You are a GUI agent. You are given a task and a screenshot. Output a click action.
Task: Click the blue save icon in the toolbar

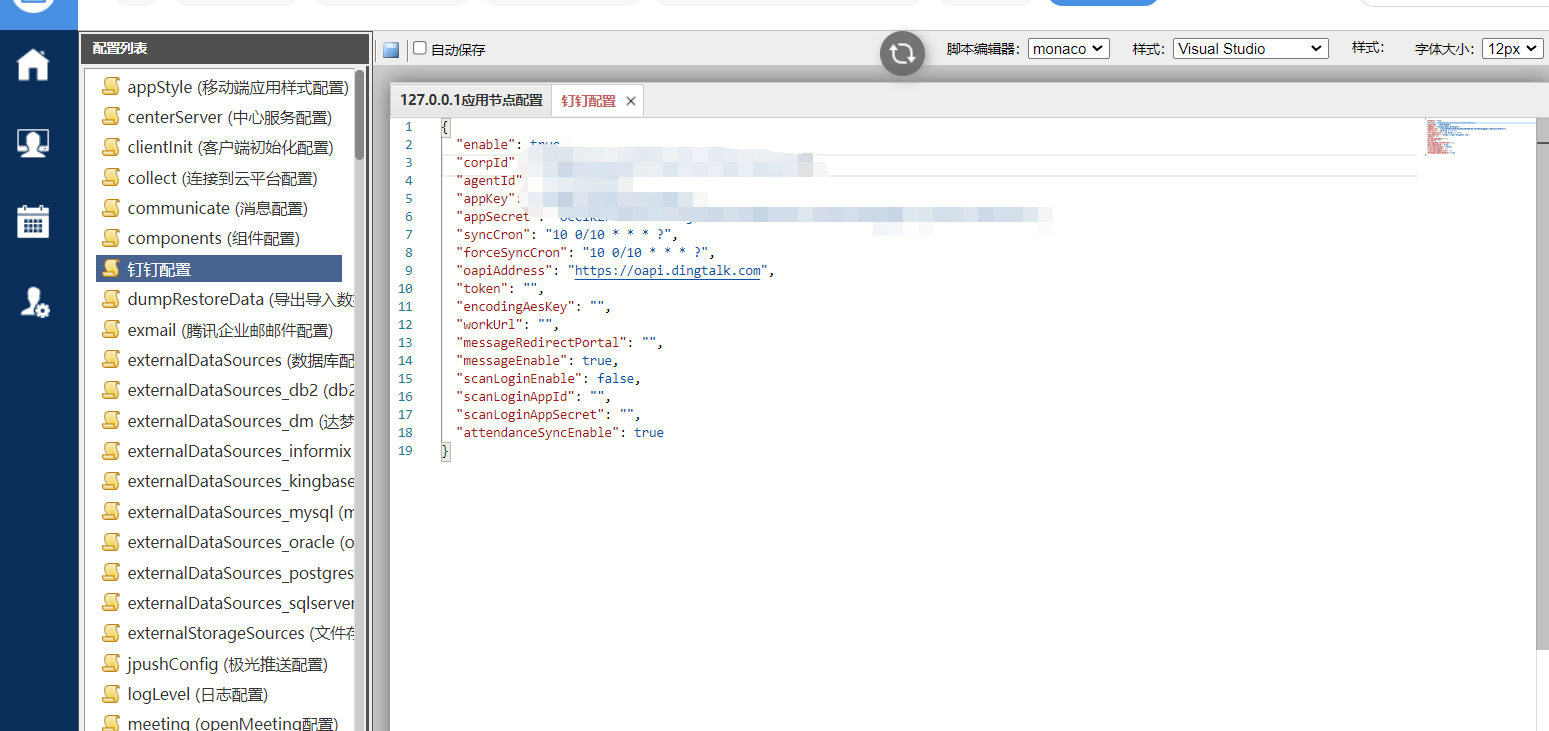pyautogui.click(x=391, y=49)
